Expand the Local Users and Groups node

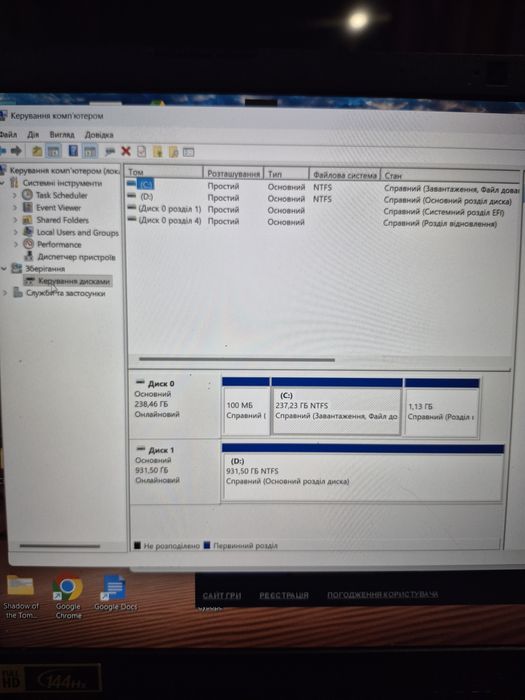[15, 232]
